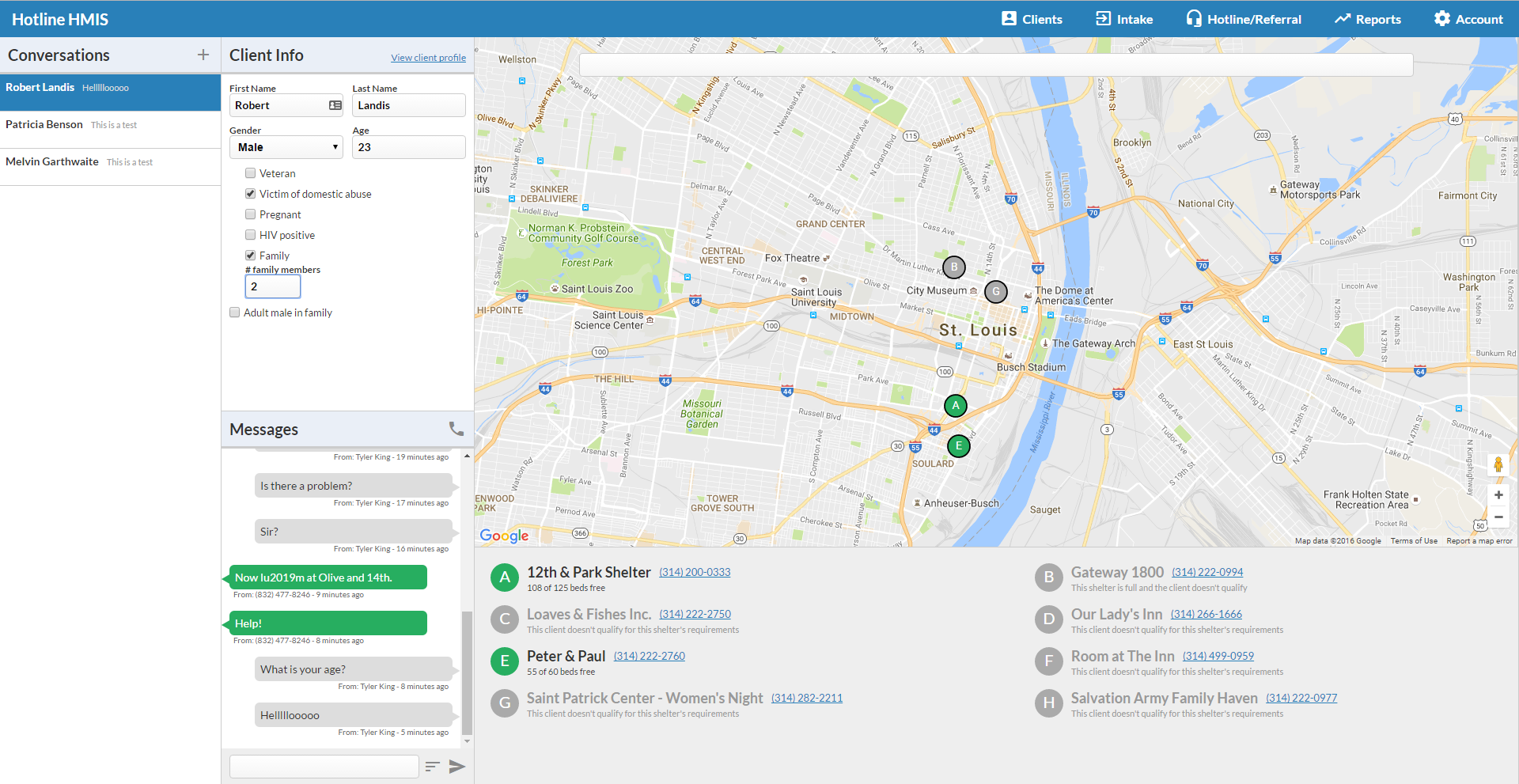This screenshot has height=784, width=1519.
Task: Call 12th & Park Shelter phone number
Action: [x=695, y=572]
